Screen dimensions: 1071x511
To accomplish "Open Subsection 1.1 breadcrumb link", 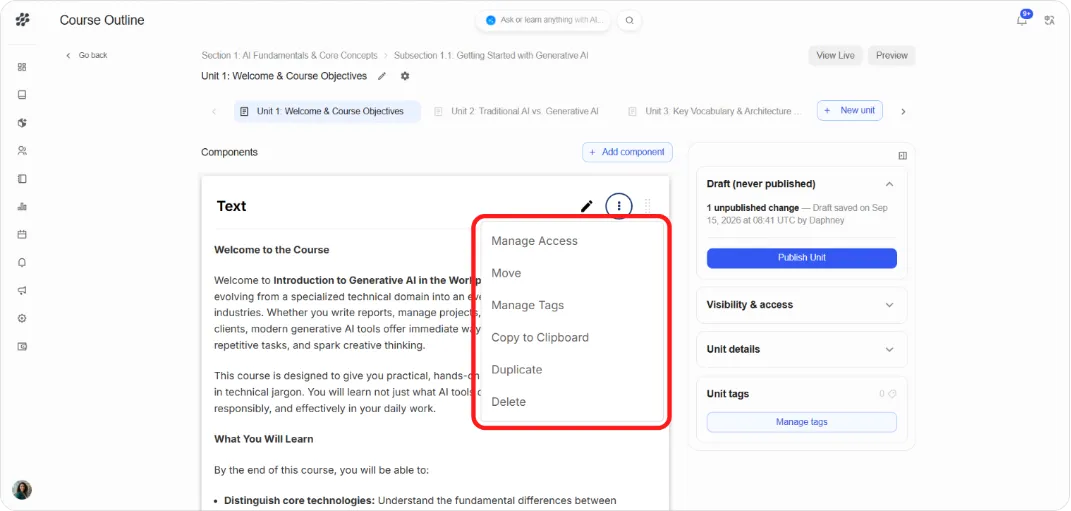I will 491,56.
